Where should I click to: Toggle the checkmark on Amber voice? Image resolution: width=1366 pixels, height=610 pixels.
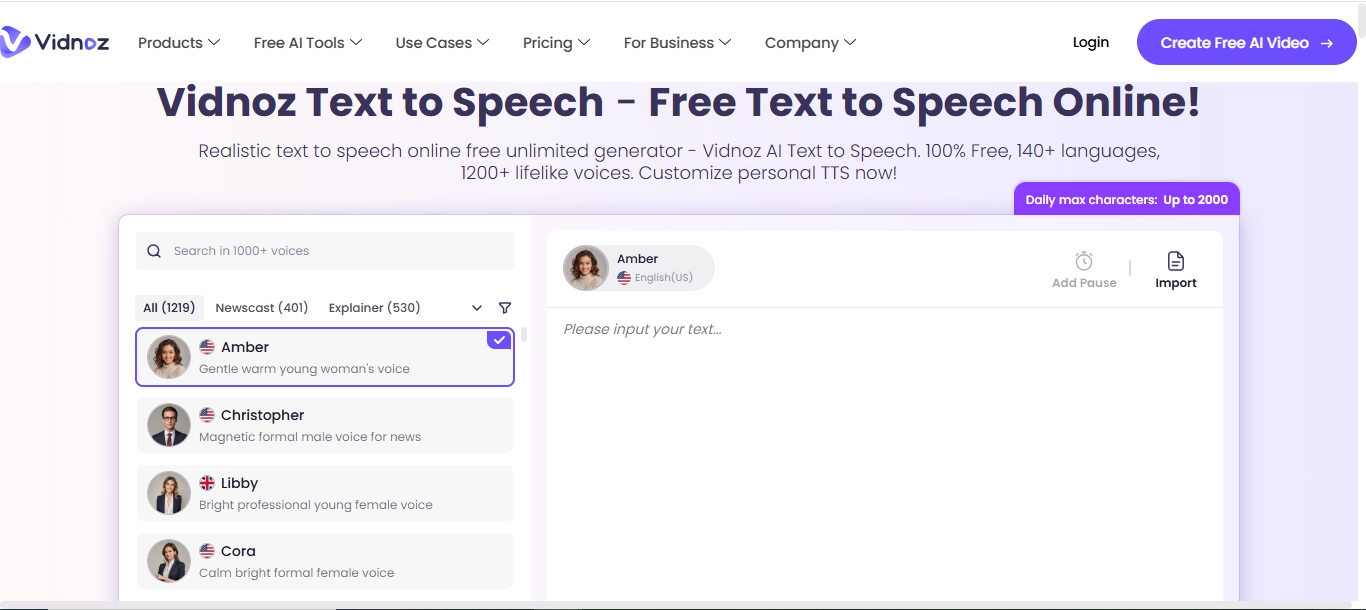[x=499, y=340]
